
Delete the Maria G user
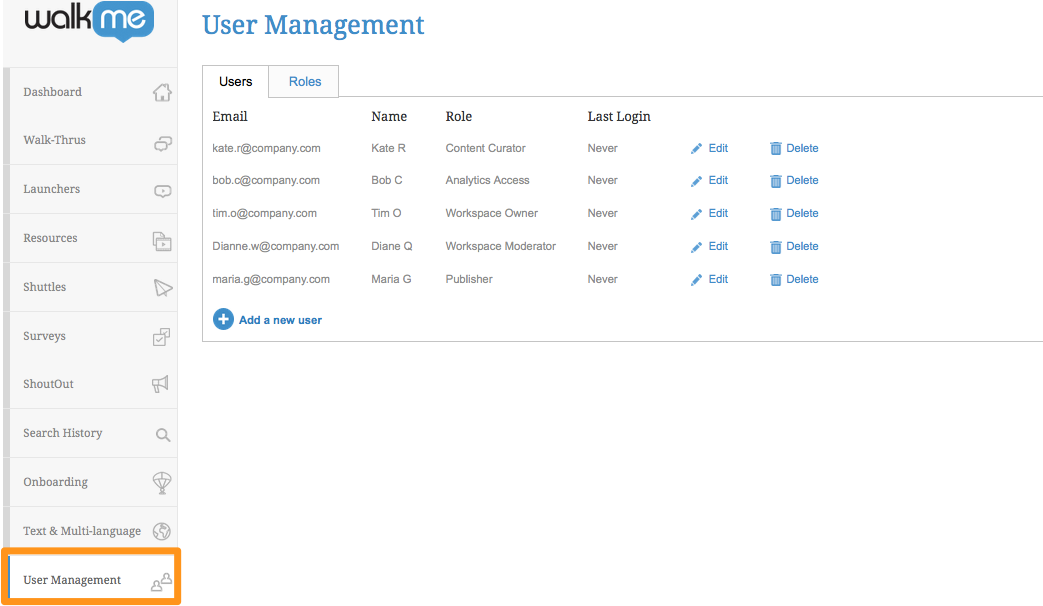[x=794, y=279]
